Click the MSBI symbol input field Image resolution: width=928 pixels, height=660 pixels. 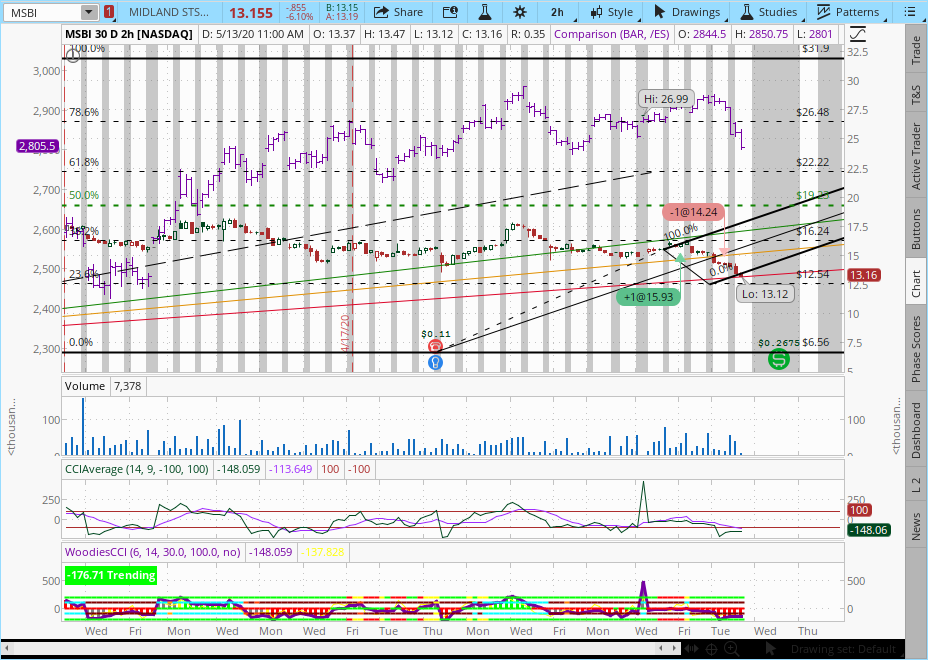[x=40, y=12]
